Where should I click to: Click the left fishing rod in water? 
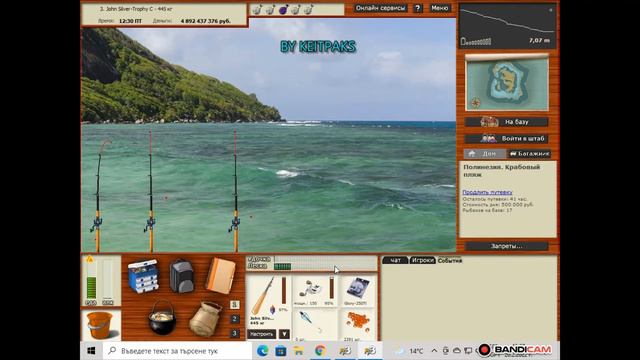click(98, 196)
